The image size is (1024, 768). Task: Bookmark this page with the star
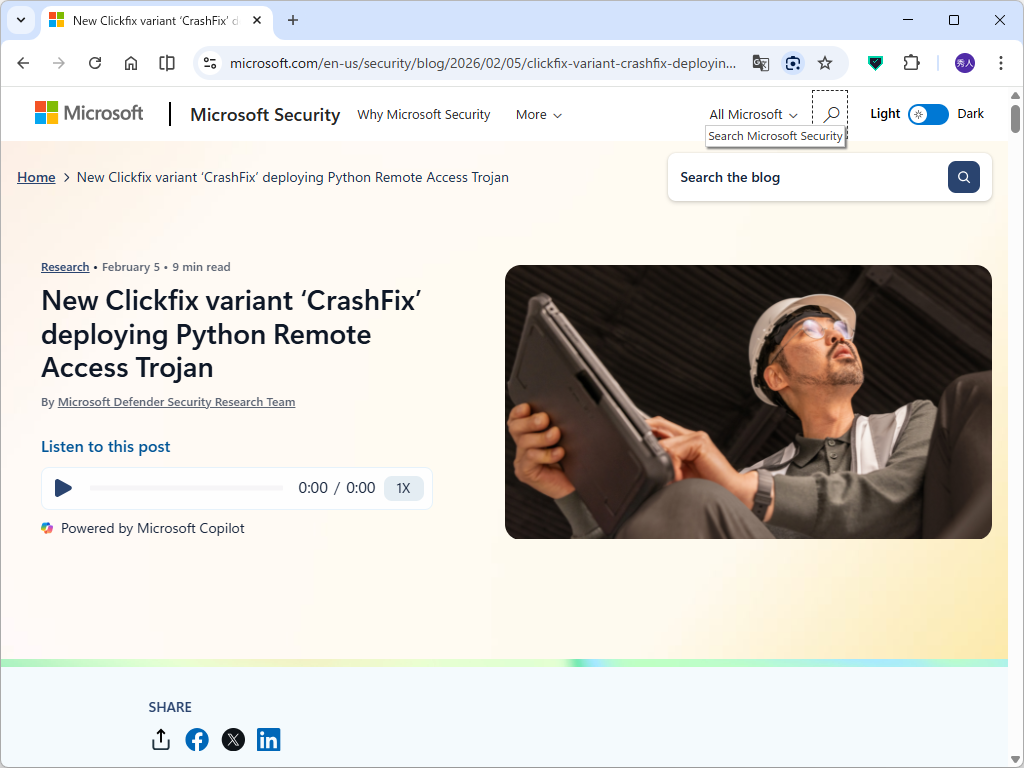pos(825,63)
